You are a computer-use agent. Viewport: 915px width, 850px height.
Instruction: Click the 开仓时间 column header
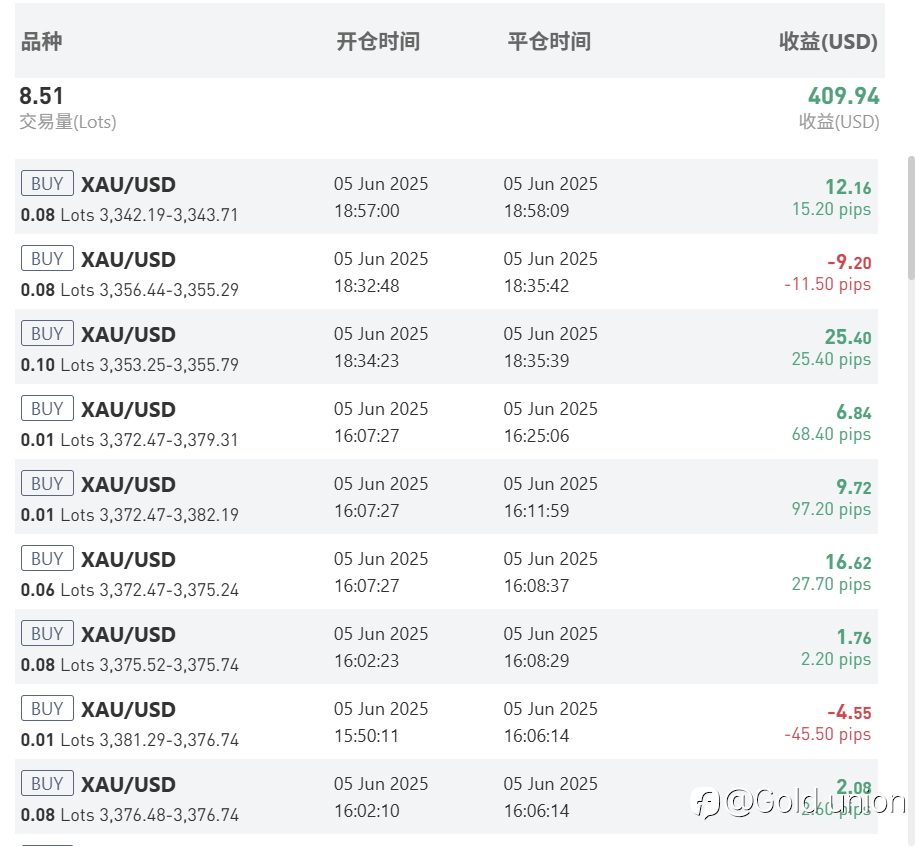coord(378,41)
